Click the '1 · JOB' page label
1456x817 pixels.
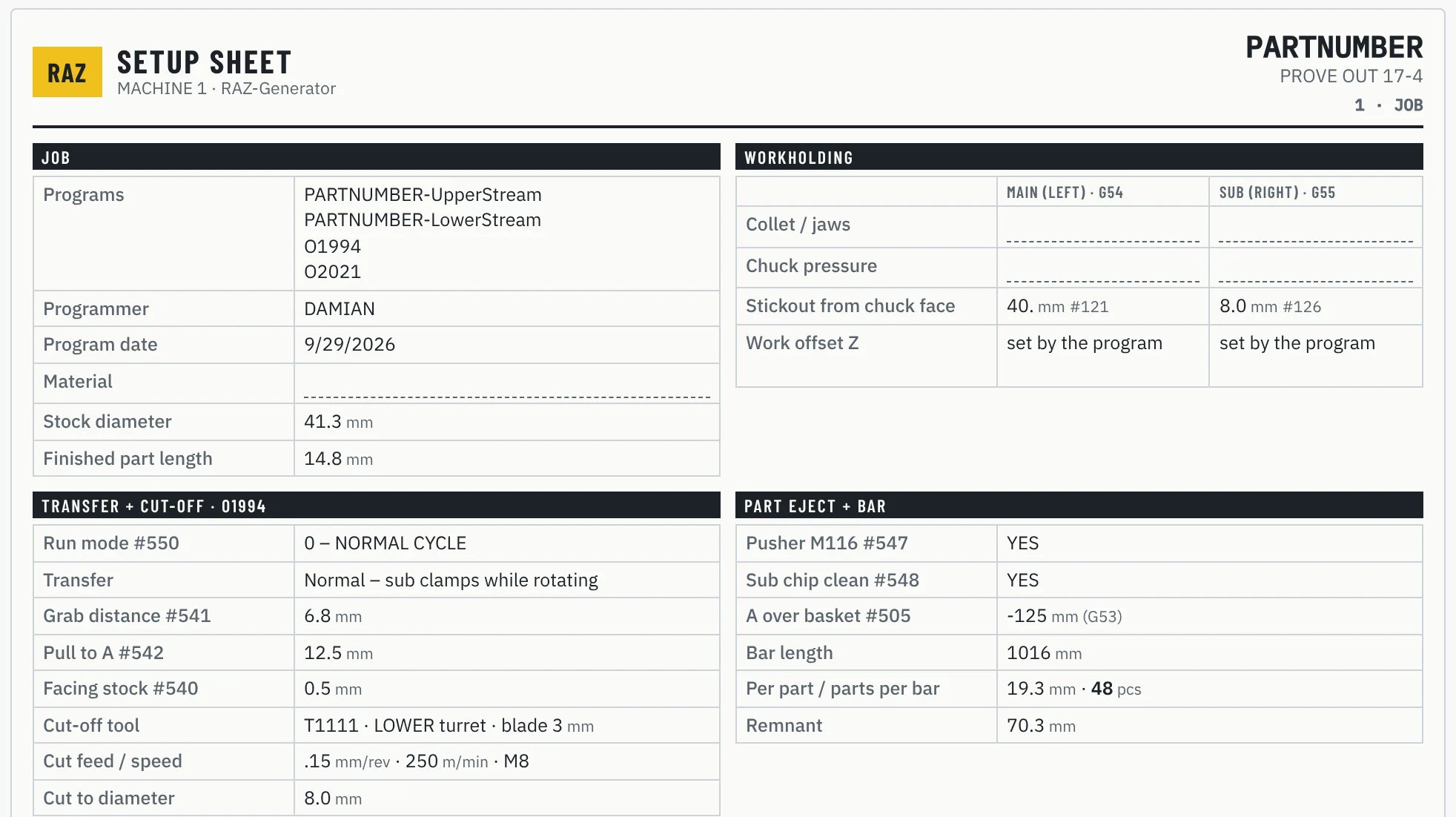(1389, 105)
